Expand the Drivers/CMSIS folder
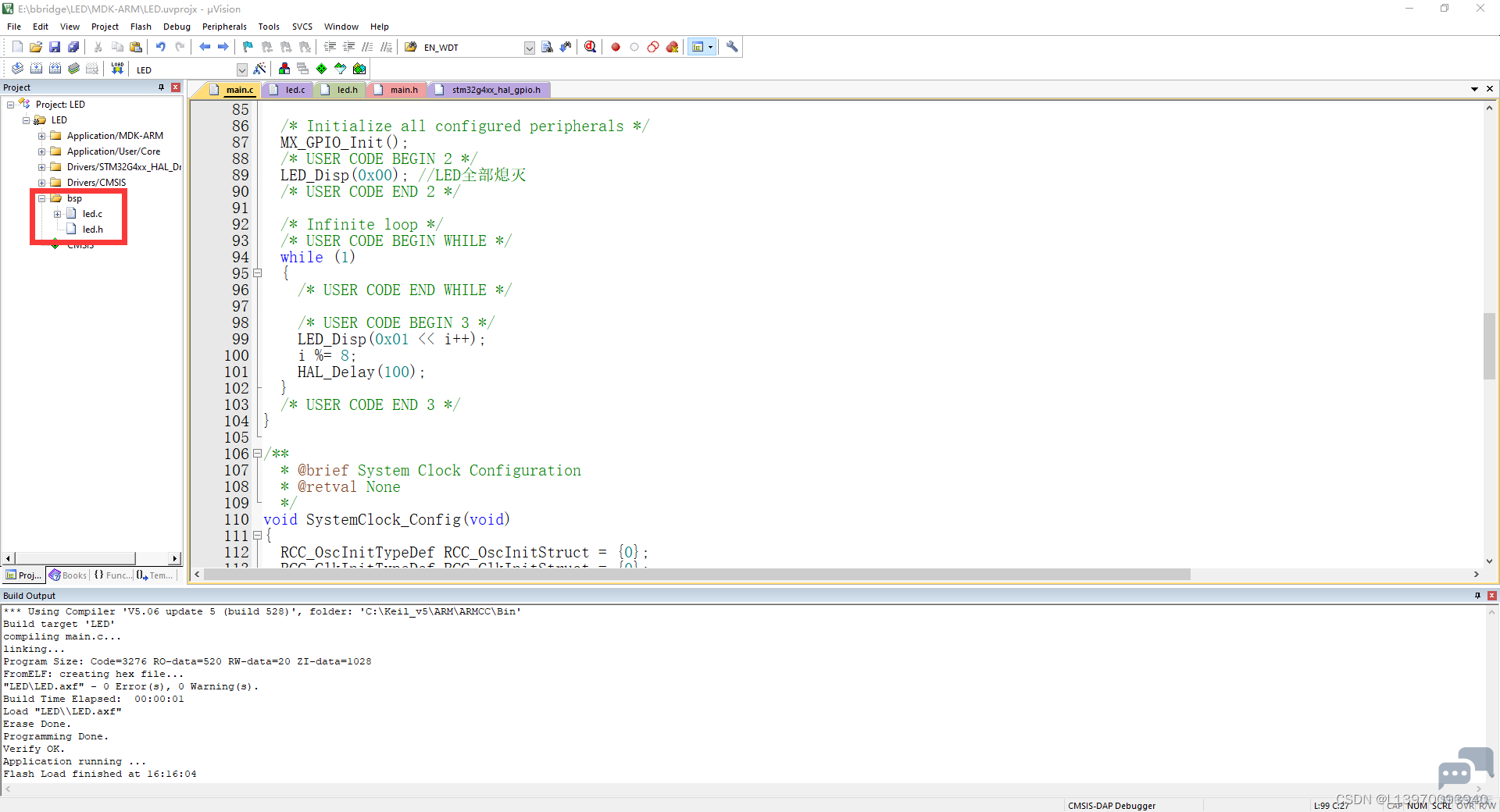Image resolution: width=1500 pixels, height=812 pixels. point(42,183)
